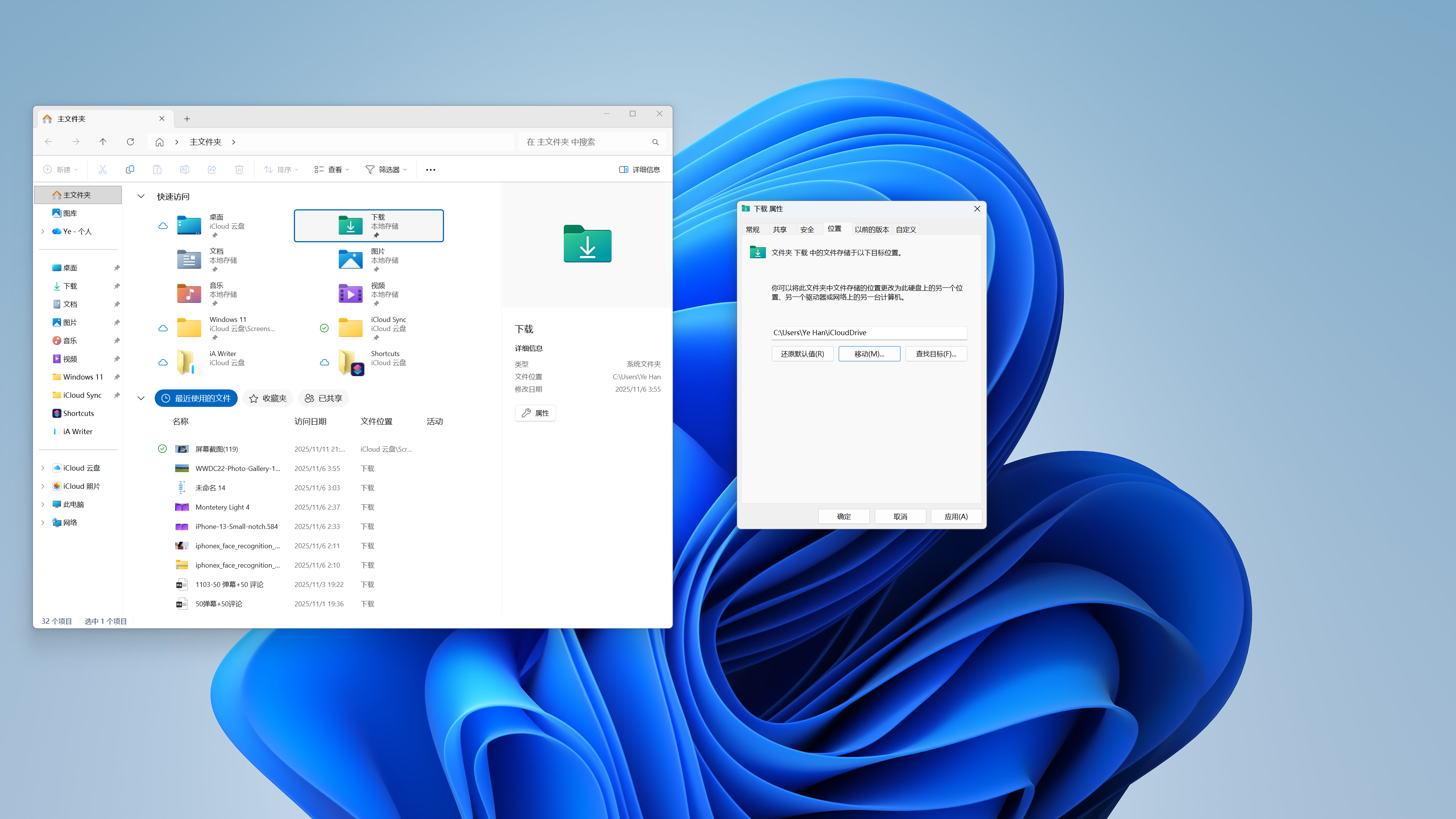Switch to the 安全 tab in properties
This screenshot has height=819, width=1456.
(x=807, y=229)
